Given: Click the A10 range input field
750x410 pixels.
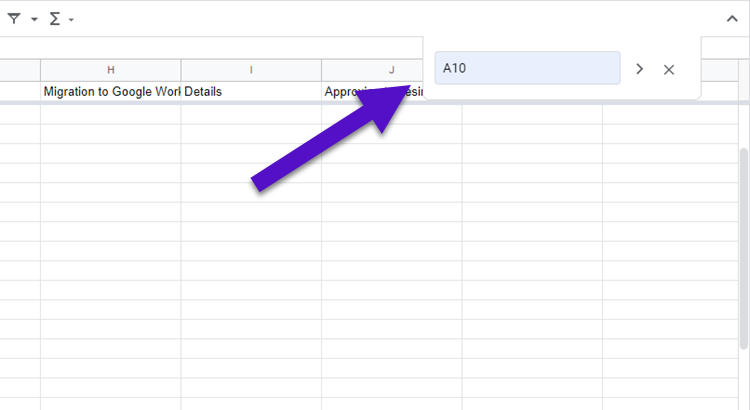Looking at the screenshot, I should click(527, 68).
